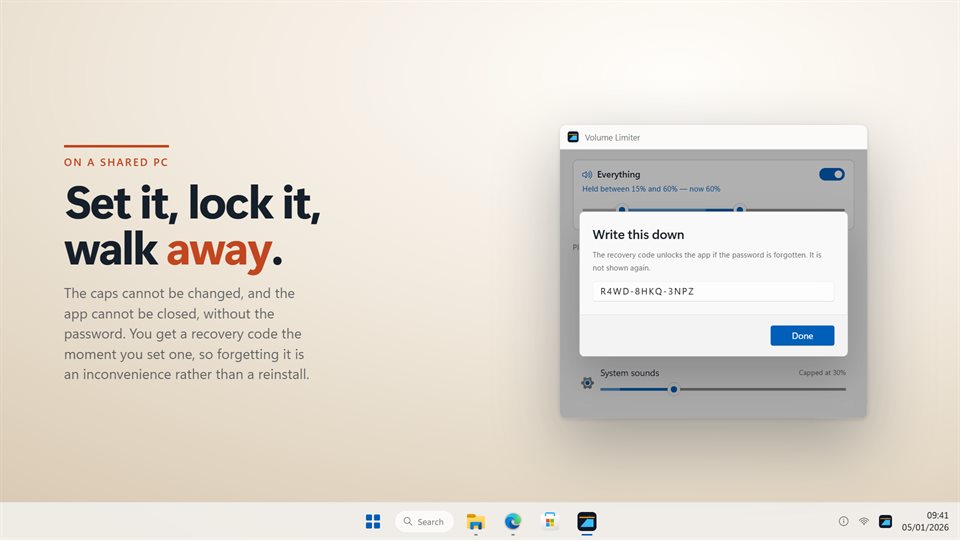
Task: Open the clock showing 09:41
Action: (925, 521)
